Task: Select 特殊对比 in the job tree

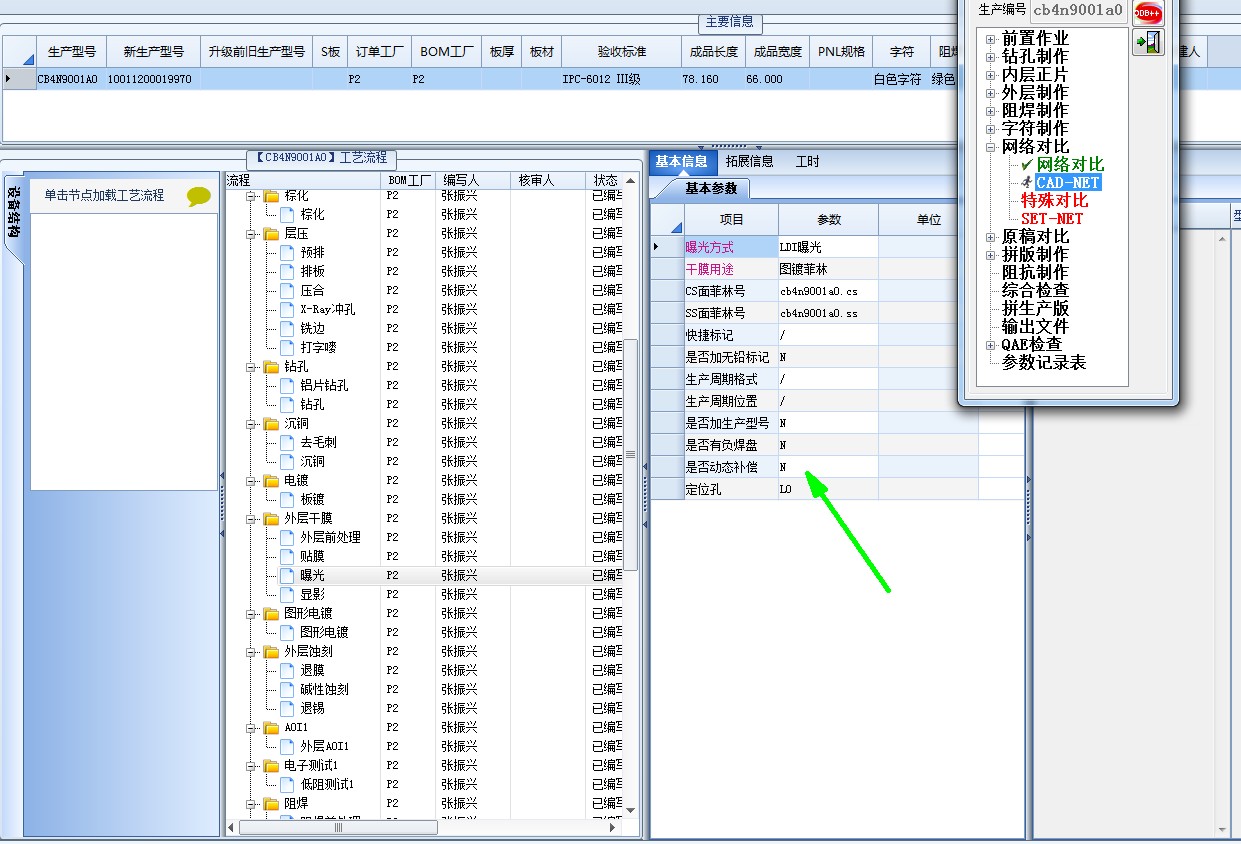Action: click(x=1054, y=200)
